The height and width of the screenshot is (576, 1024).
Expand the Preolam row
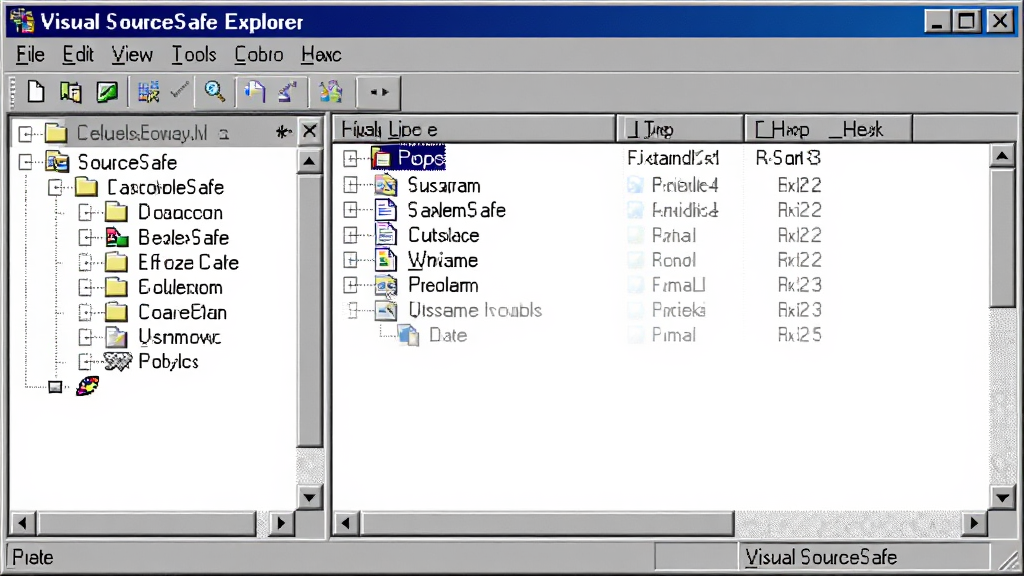[x=351, y=285]
